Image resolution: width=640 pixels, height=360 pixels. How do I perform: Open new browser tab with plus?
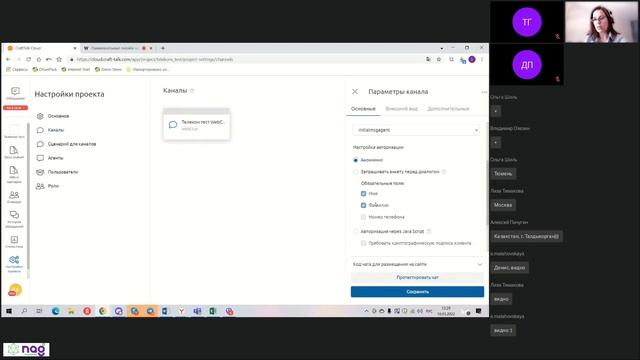click(x=163, y=48)
